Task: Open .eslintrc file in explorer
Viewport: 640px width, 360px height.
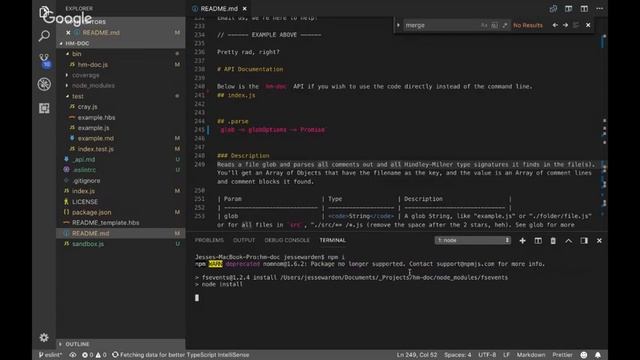Action: 84,170
